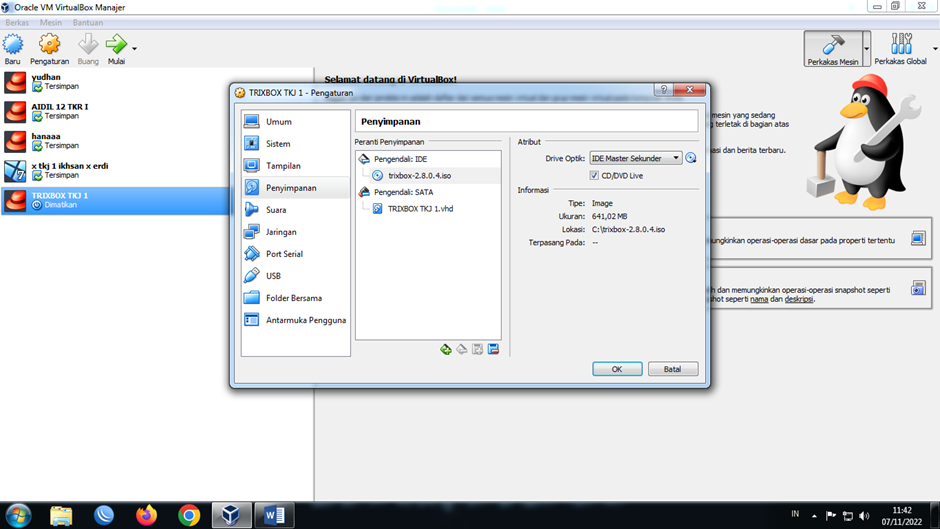940x529 pixels.
Task: Click the Baru new machine icon
Action: (x=13, y=44)
